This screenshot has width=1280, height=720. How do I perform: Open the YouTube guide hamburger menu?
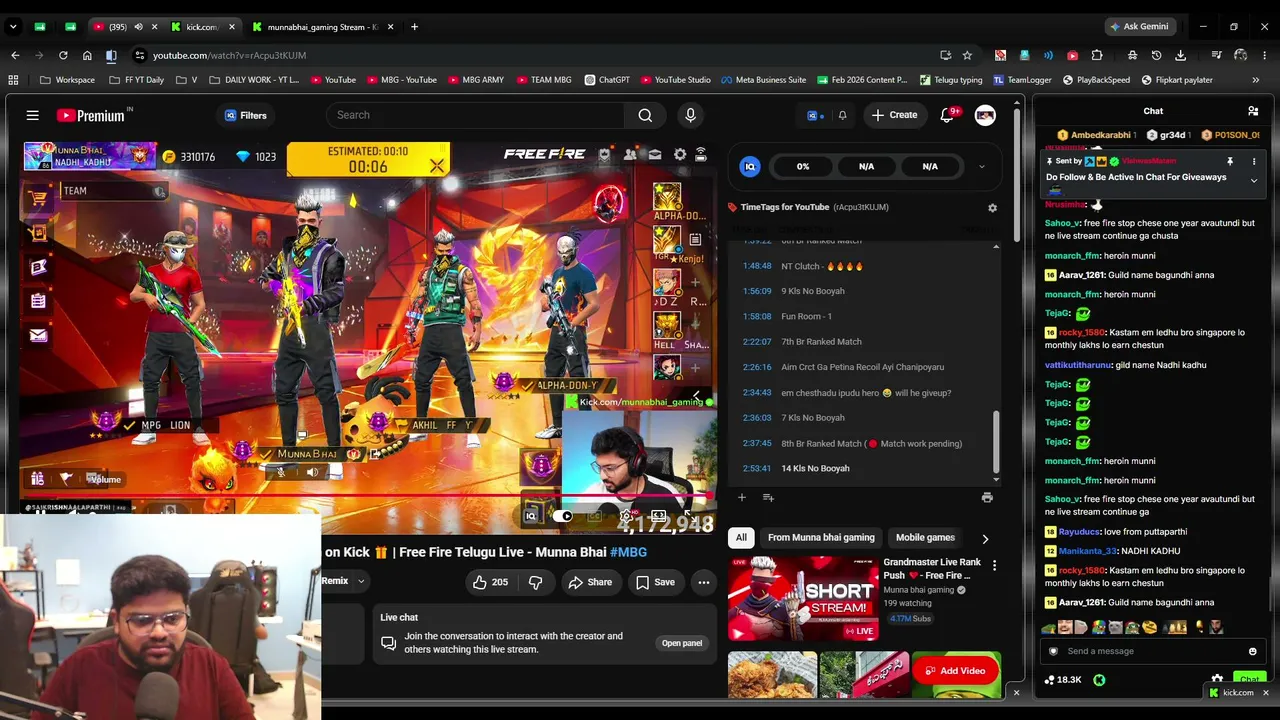coord(33,116)
